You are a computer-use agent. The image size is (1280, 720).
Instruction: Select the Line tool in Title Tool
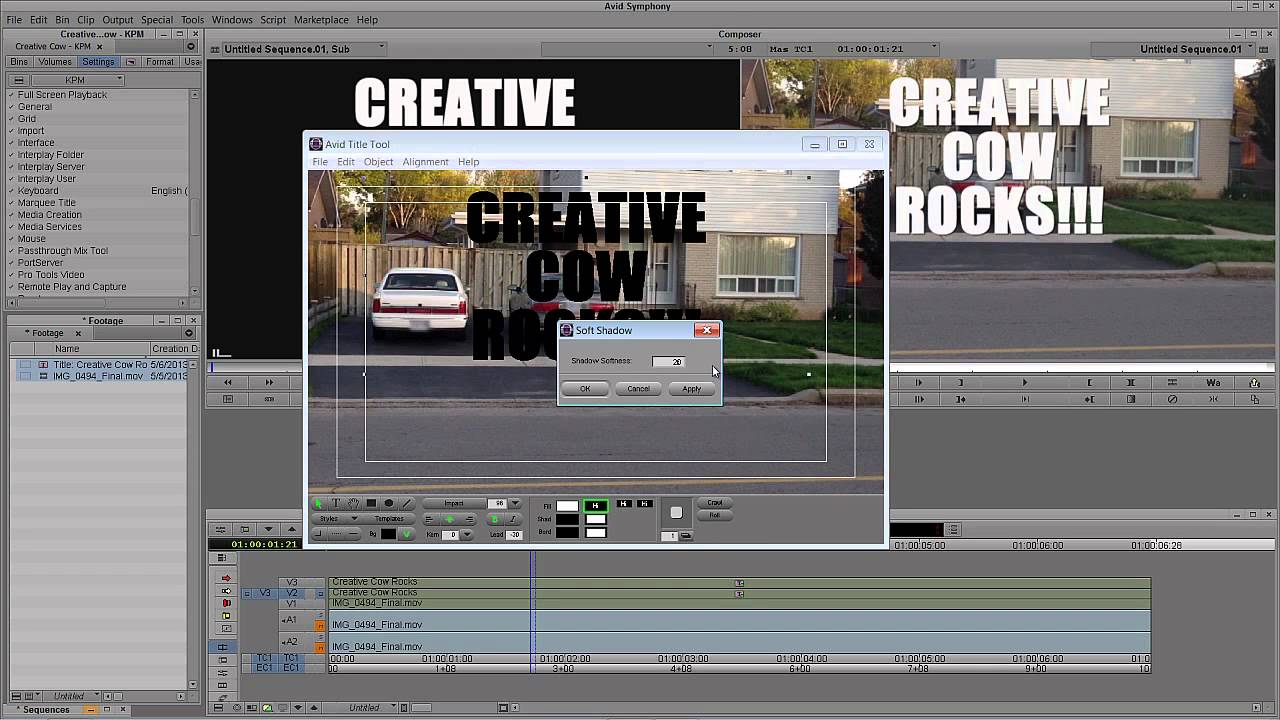[407, 503]
